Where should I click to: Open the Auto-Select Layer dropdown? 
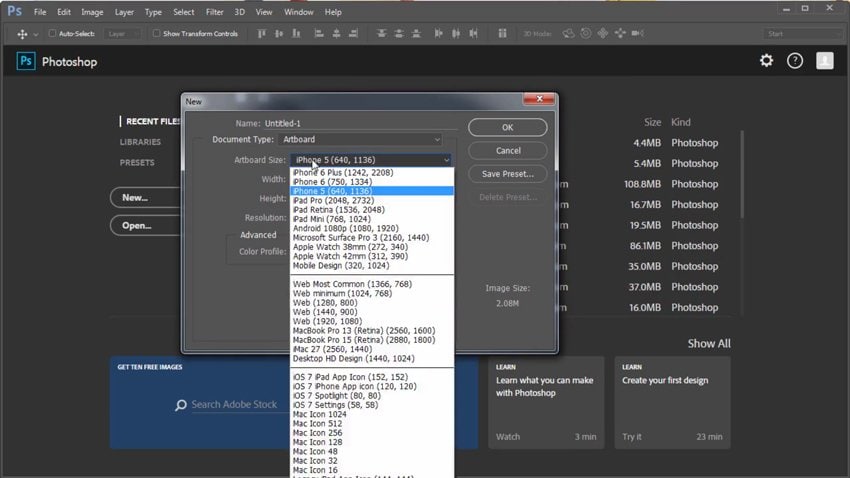coord(122,34)
